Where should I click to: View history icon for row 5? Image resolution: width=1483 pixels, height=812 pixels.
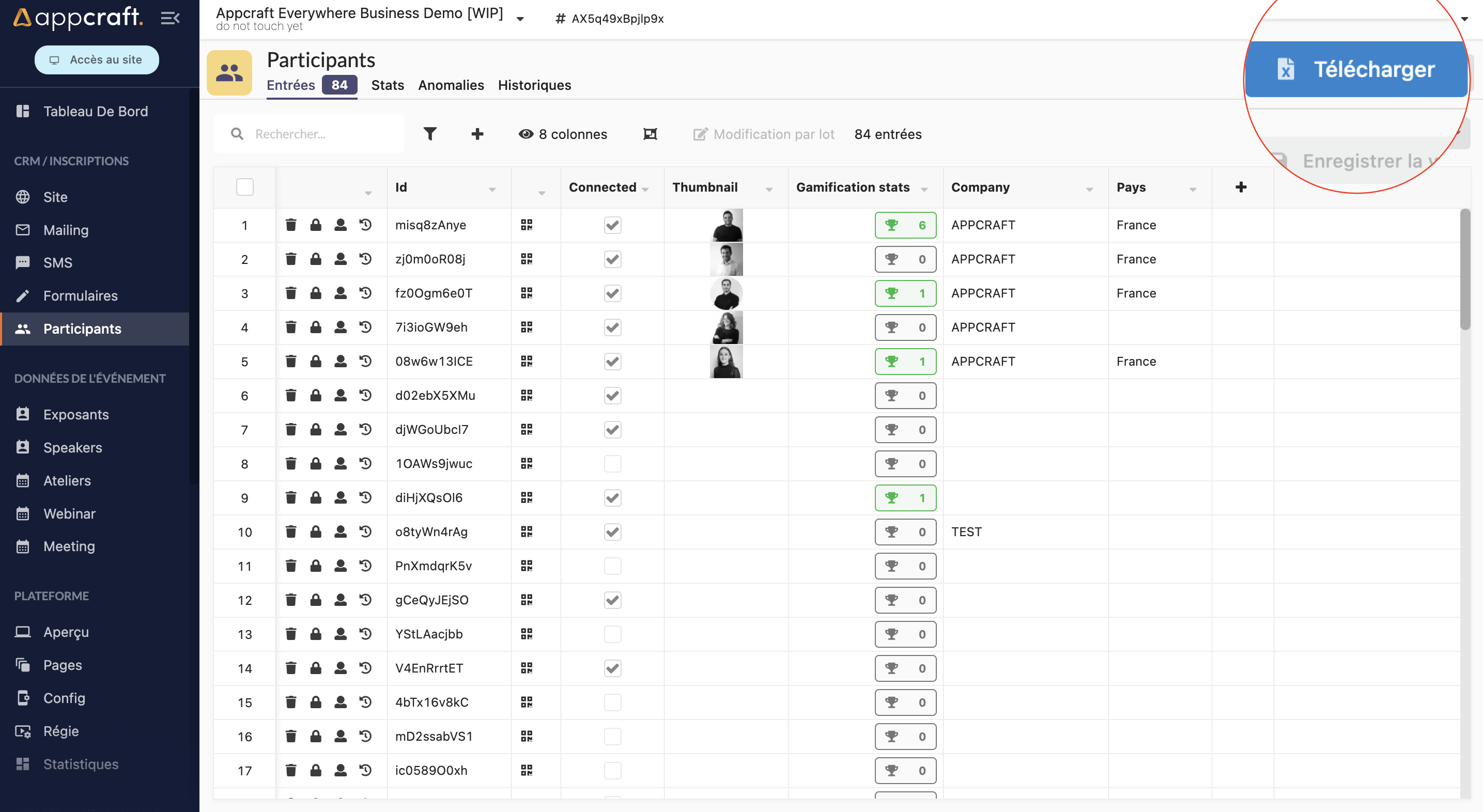click(365, 362)
